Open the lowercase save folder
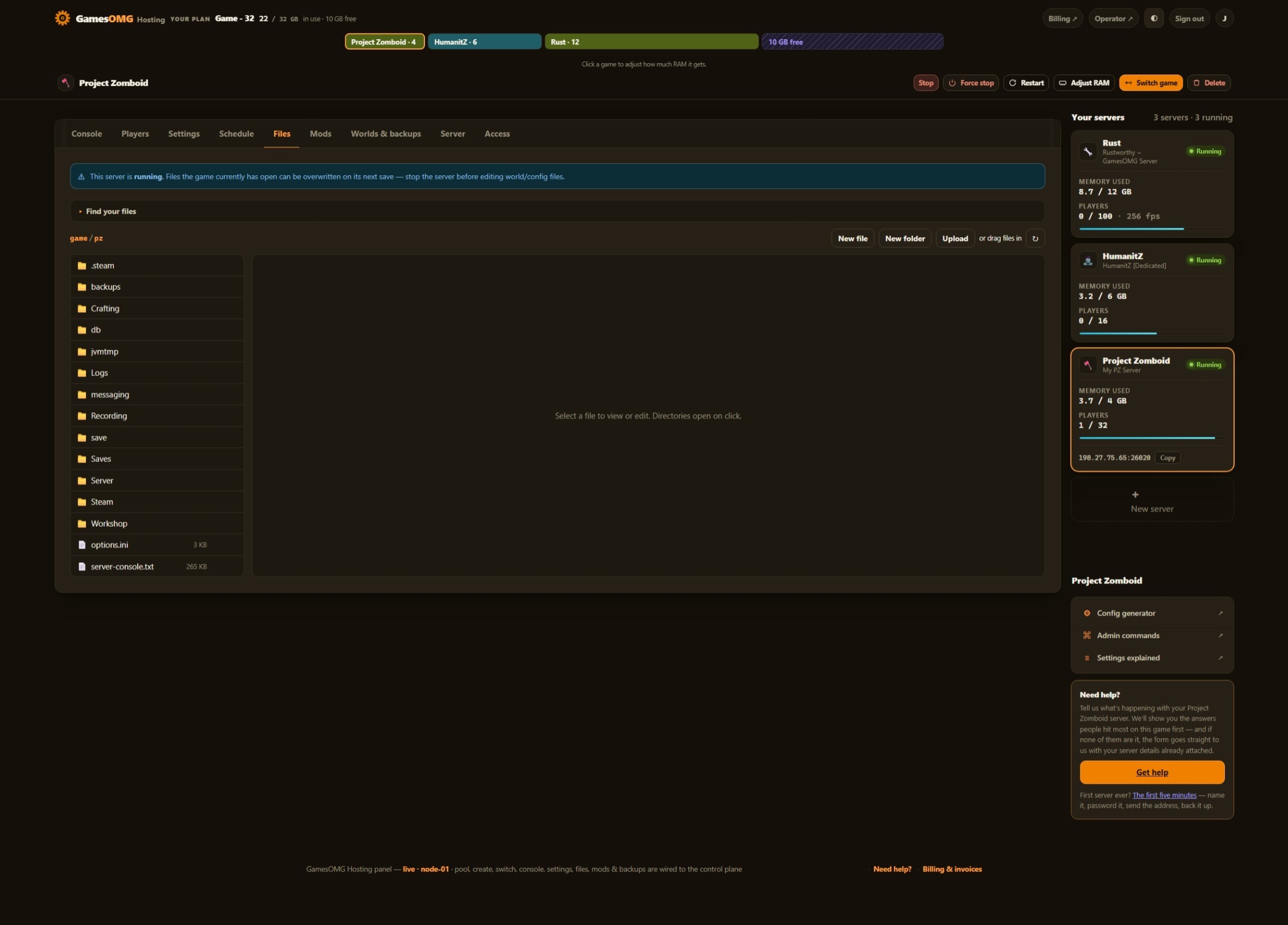The width and height of the screenshot is (1288, 925). point(157,437)
